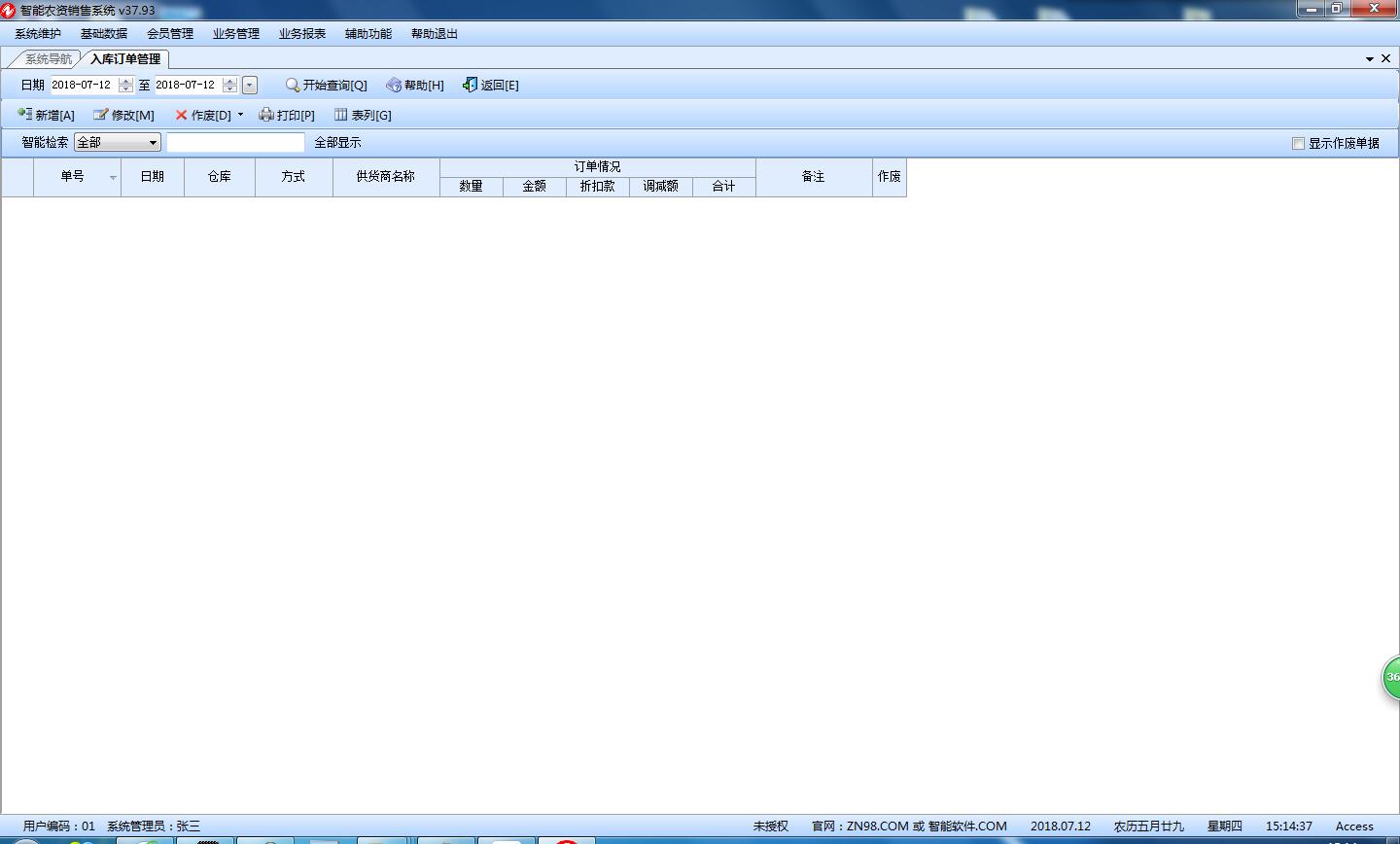Click the 合计 column header

pyautogui.click(x=724, y=187)
